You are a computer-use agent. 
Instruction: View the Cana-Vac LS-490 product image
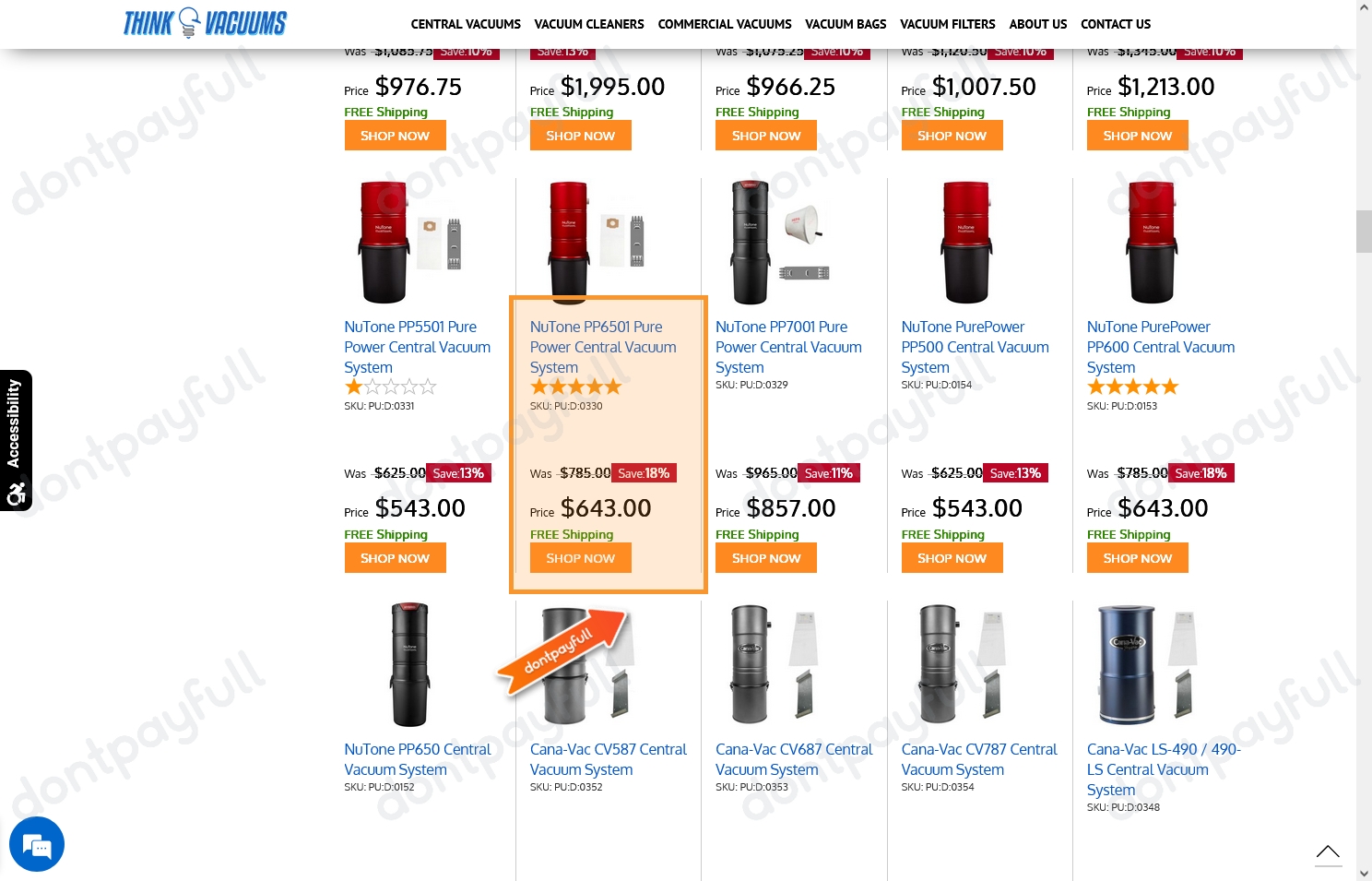pyautogui.click(x=1147, y=664)
